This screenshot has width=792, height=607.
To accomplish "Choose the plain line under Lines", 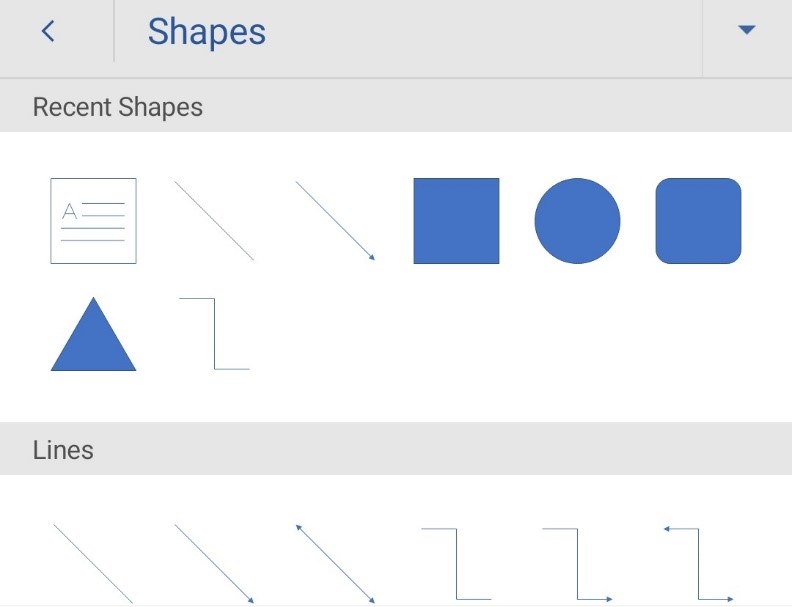I will 93,564.
